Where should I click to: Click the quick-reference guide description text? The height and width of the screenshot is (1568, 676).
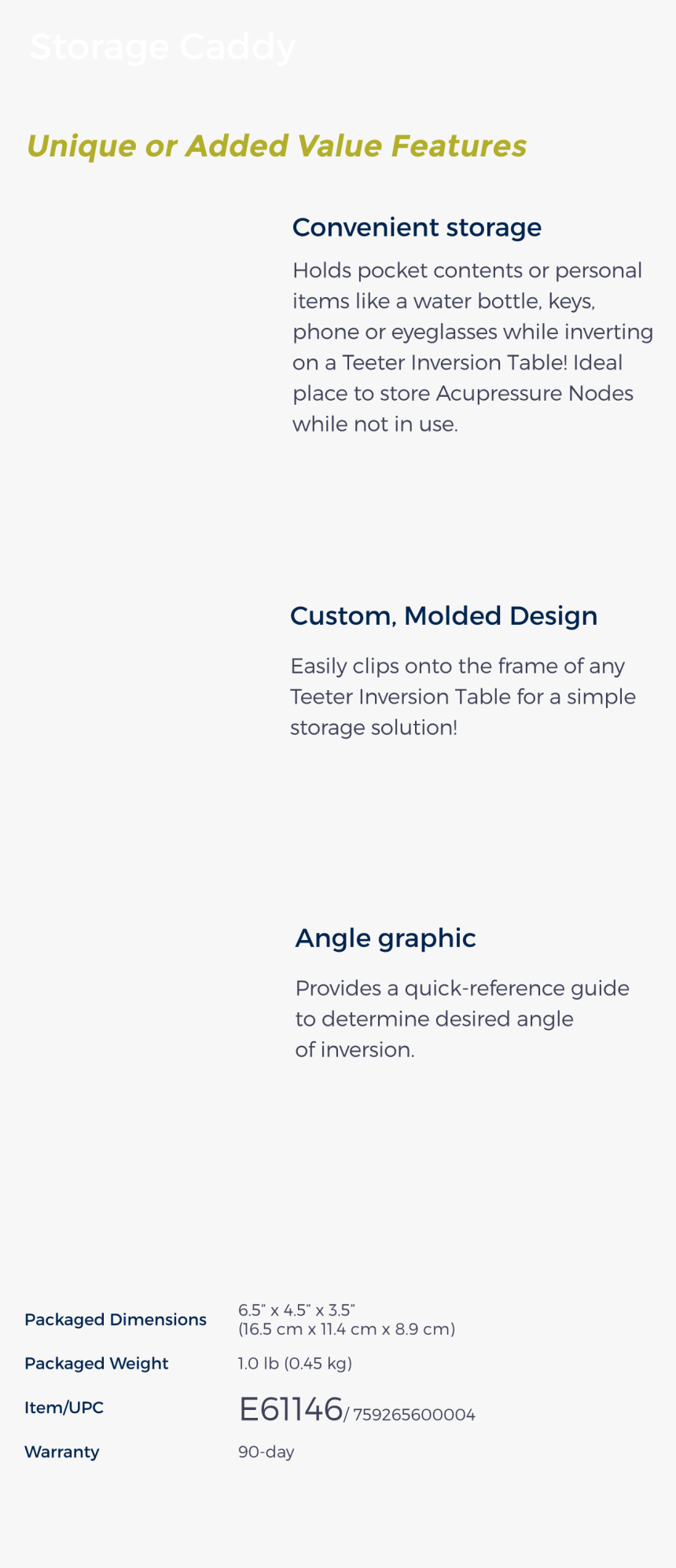[x=462, y=1019]
